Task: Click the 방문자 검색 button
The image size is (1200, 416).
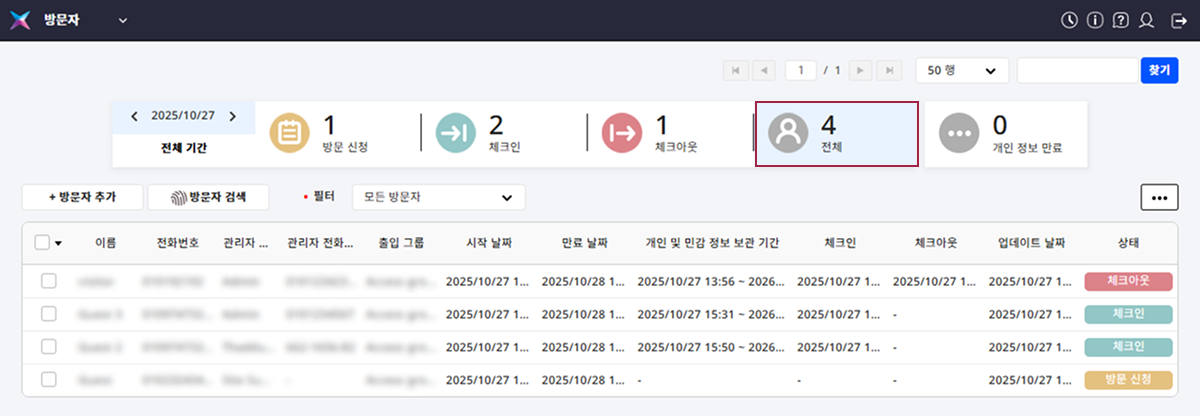Action: [208, 197]
